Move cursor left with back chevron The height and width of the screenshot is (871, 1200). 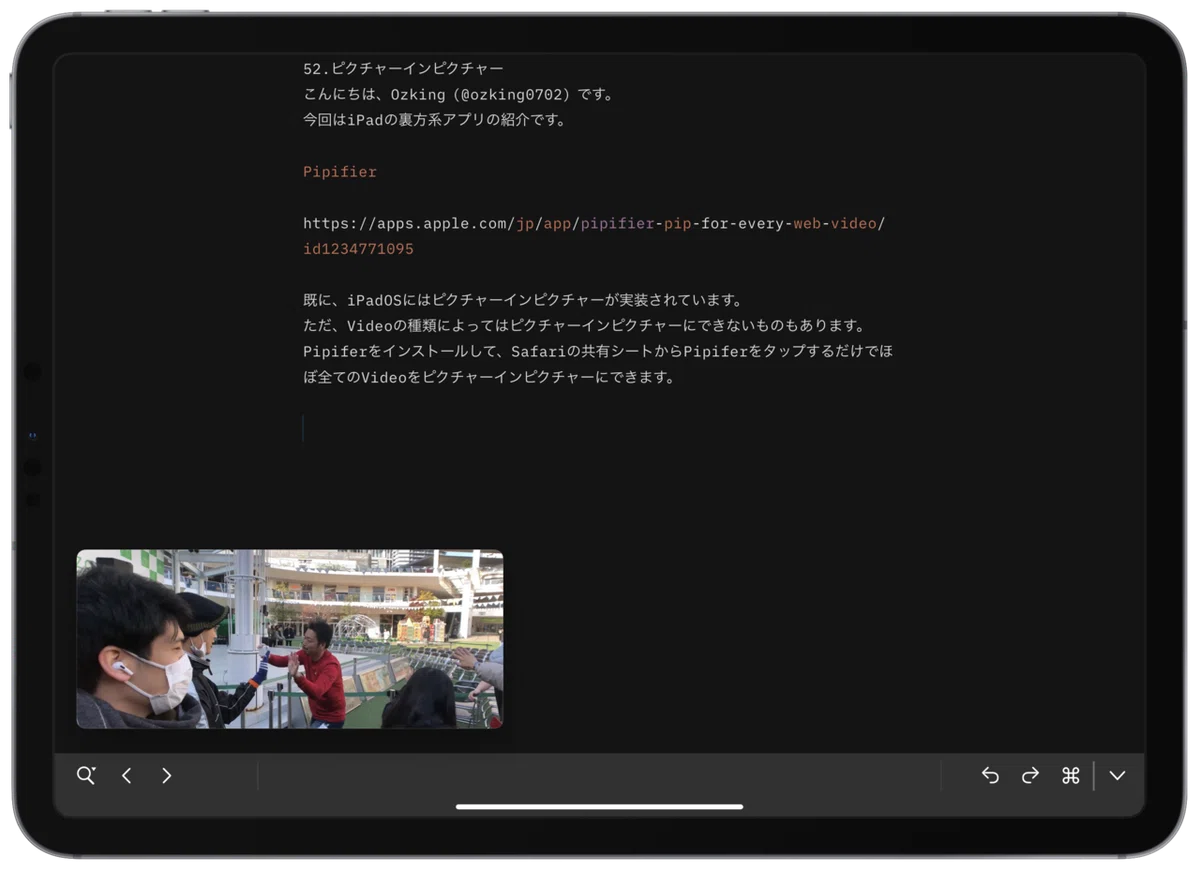pos(126,776)
